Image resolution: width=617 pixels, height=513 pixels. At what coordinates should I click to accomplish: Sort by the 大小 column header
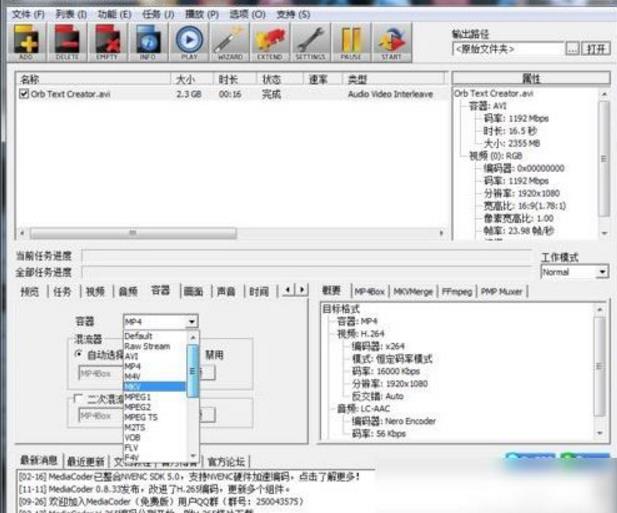tap(192, 79)
